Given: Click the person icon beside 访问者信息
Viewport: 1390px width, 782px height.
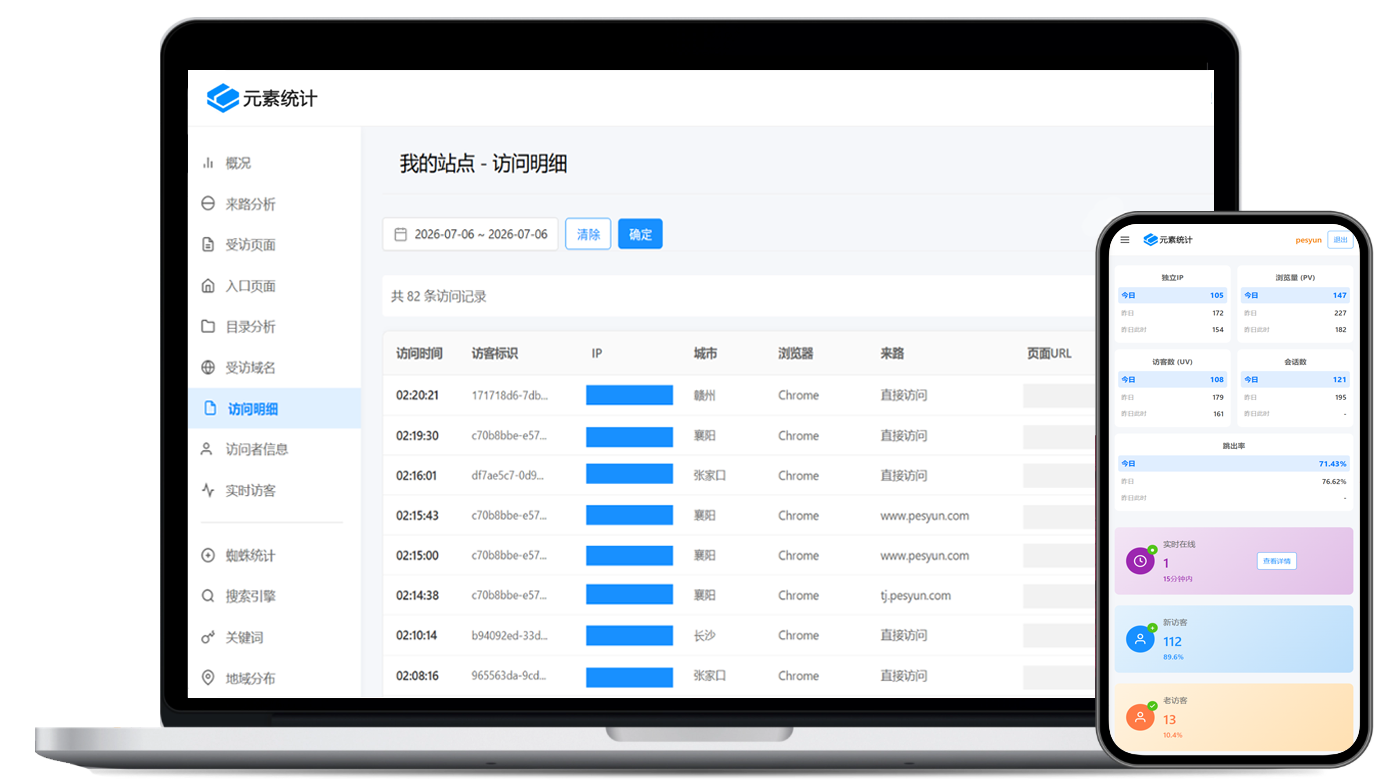Looking at the screenshot, I should coord(208,450).
